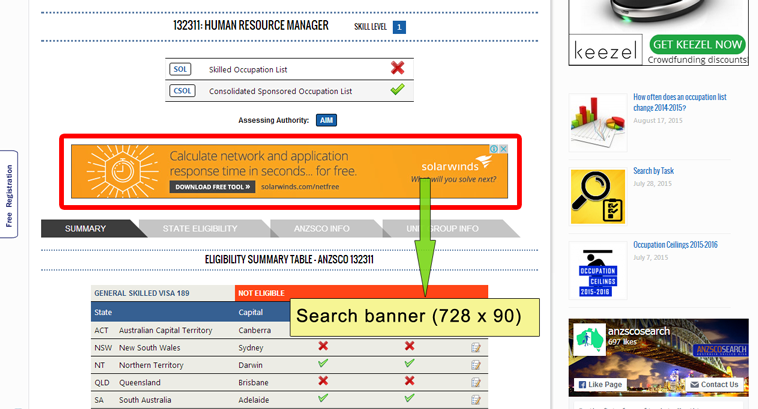Click the 'Brisbane' capital cell
The height and width of the screenshot is (409, 758).
pos(253,382)
